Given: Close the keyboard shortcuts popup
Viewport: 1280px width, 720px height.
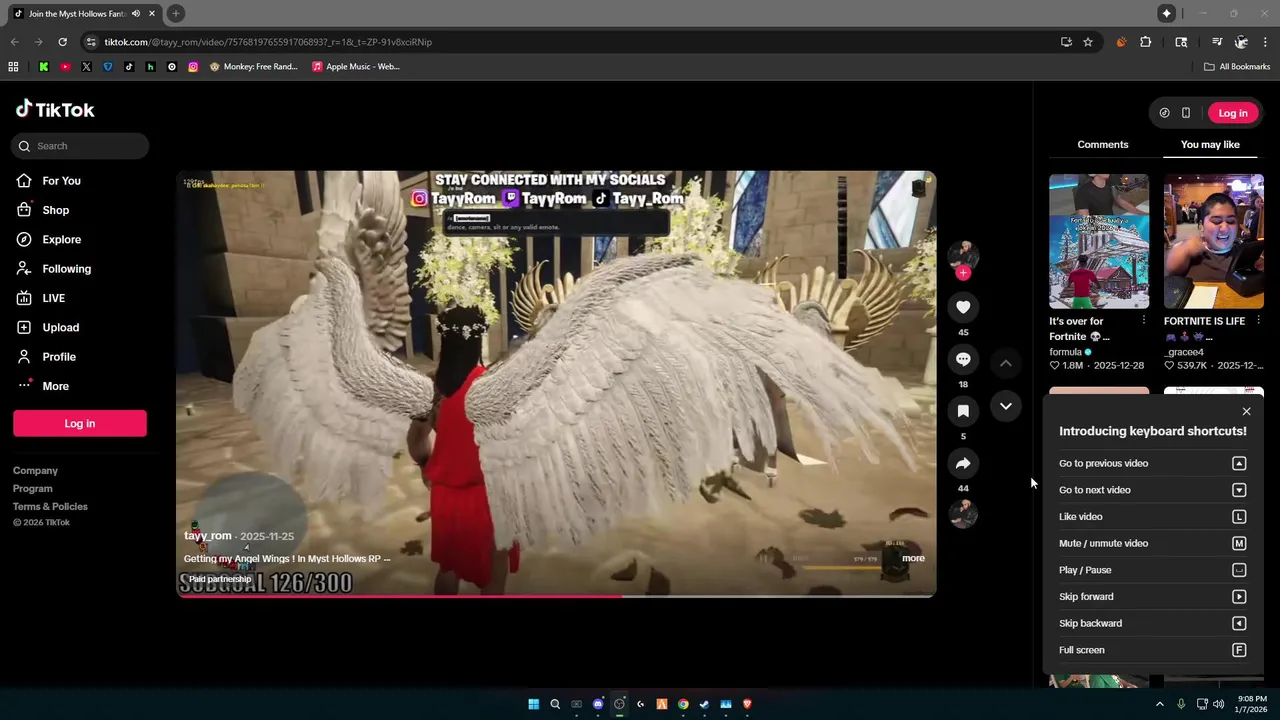Looking at the screenshot, I should click(1246, 411).
